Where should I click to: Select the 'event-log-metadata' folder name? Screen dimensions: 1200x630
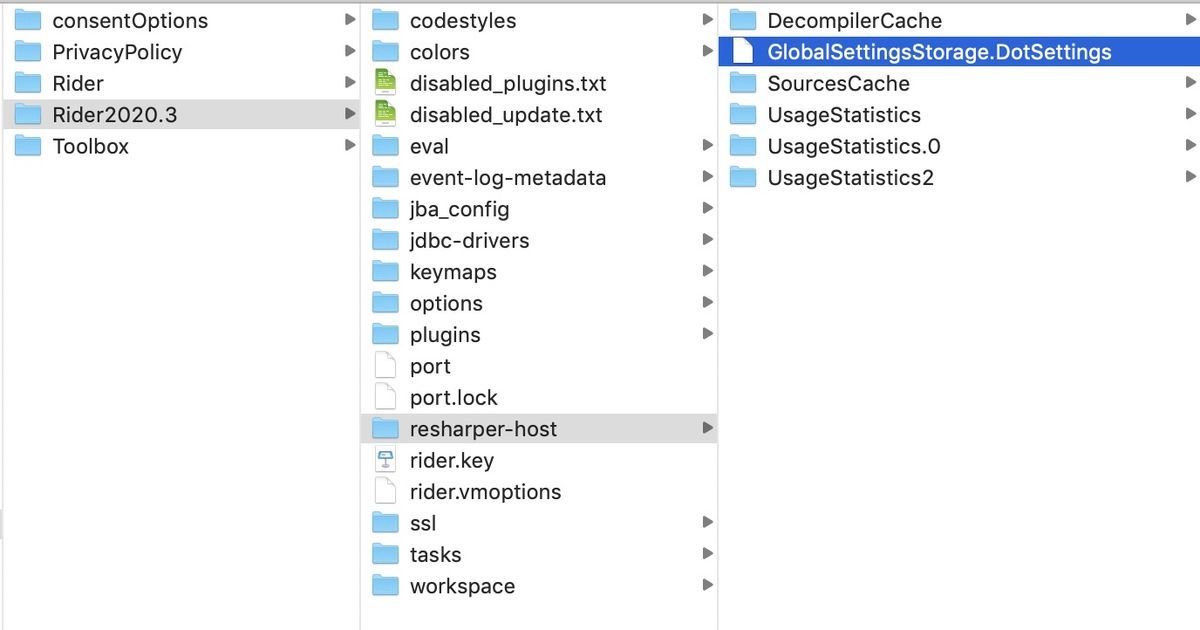tap(508, 178)
